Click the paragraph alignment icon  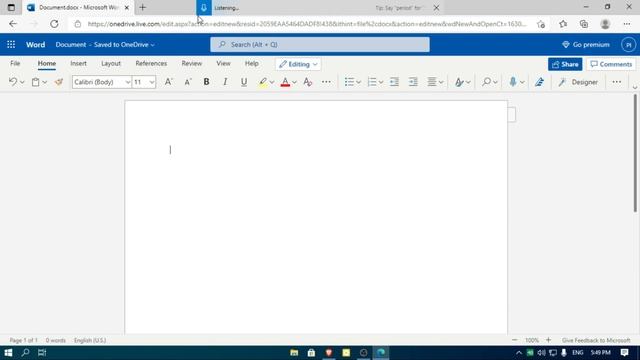pos(432,82)
